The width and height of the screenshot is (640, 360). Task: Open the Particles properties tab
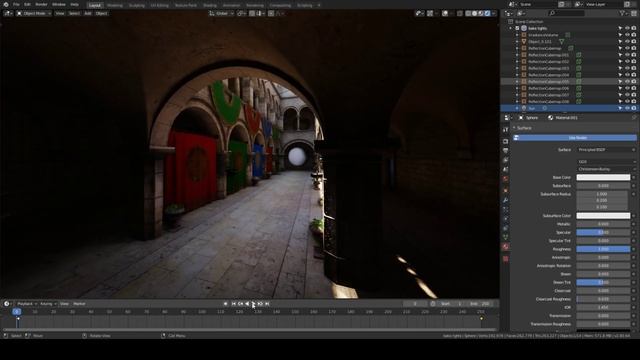click(x=506, y=209)
